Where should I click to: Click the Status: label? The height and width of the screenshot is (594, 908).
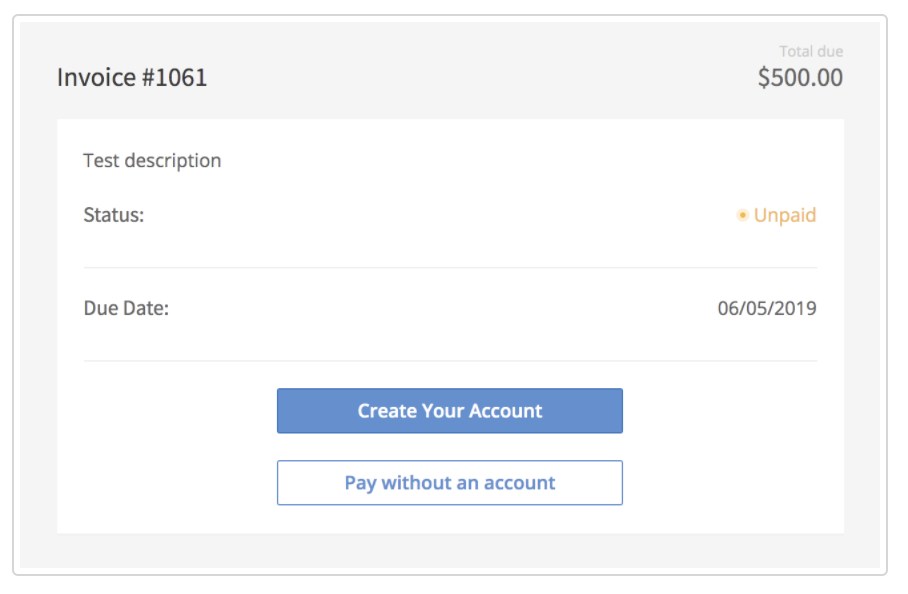114,215
